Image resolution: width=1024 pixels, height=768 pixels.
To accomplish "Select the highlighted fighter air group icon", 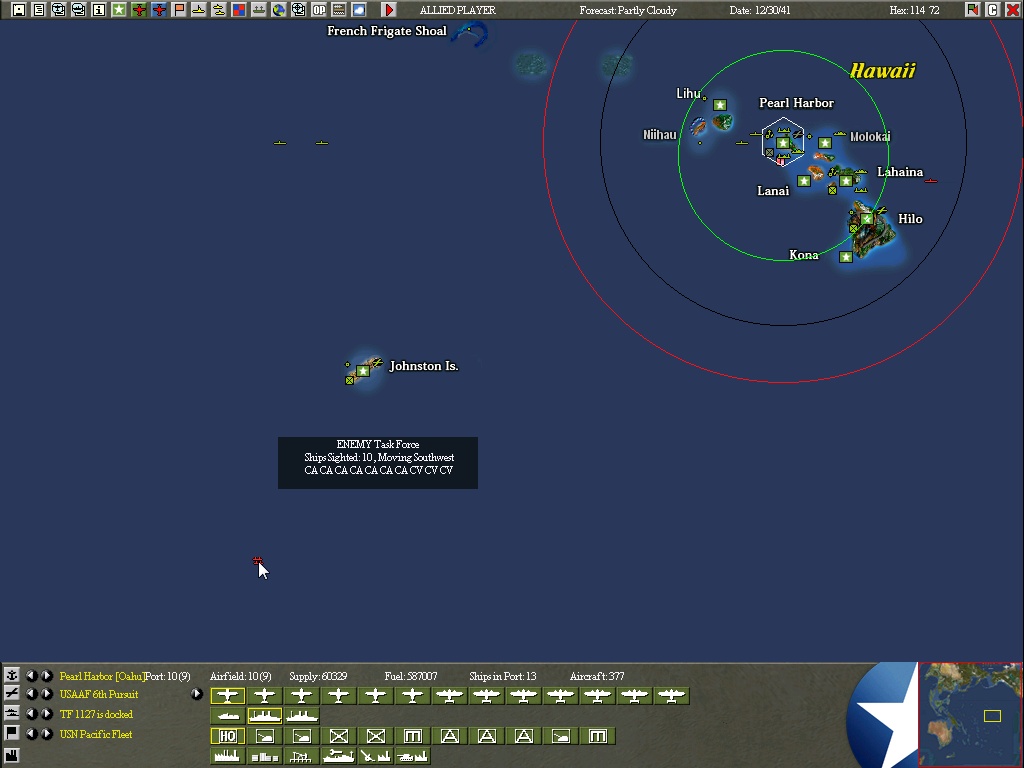I will click(x=227, y=696).
